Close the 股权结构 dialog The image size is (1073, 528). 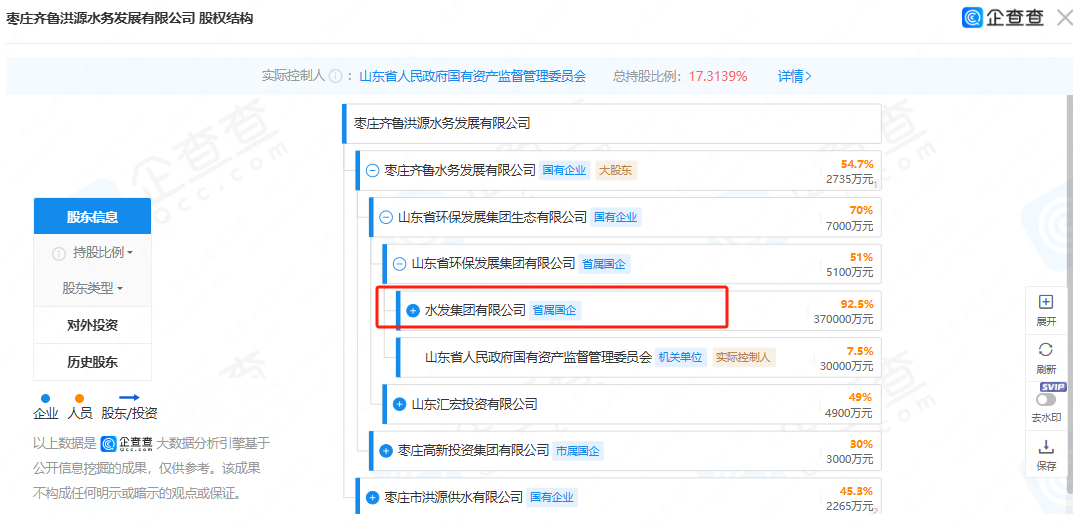click(1065, 18)
